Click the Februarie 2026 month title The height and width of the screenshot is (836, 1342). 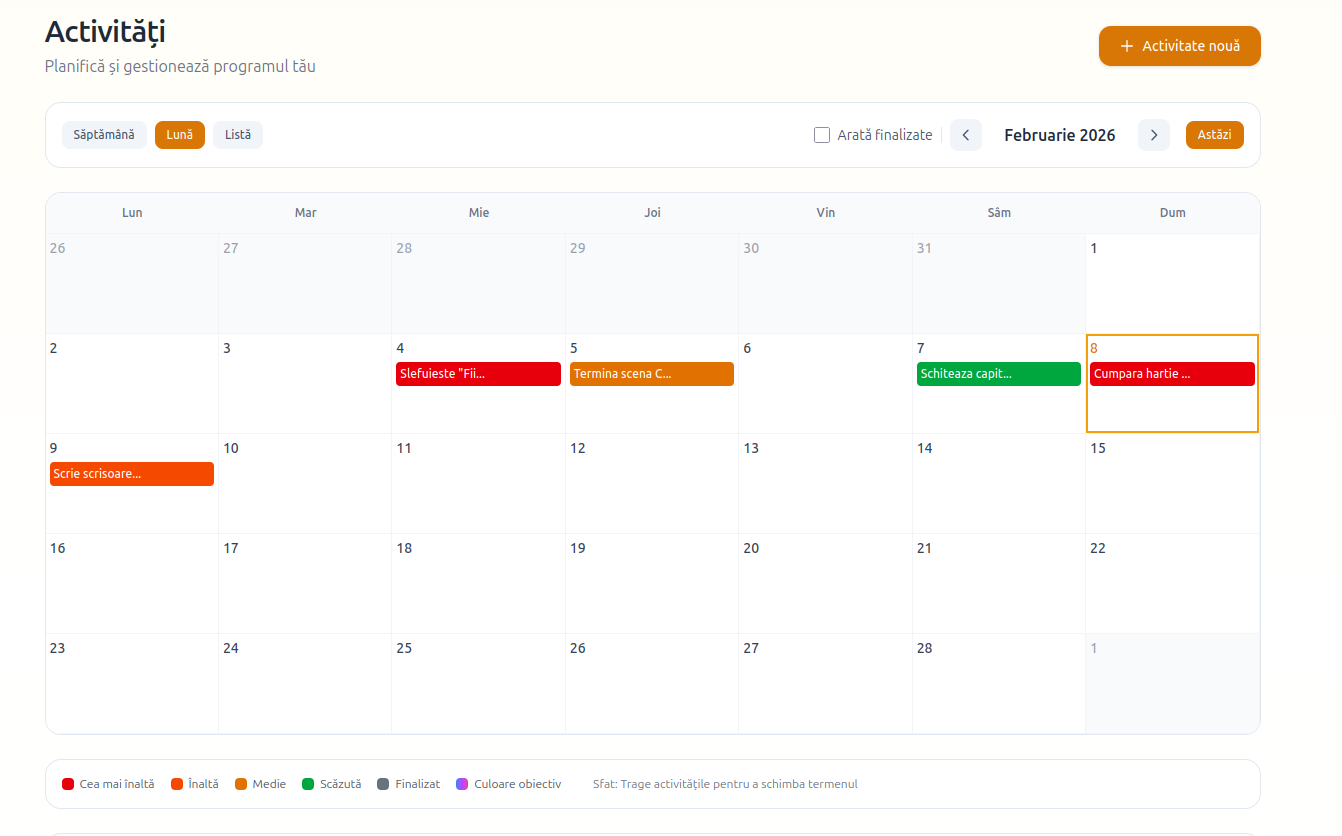pos(1060,135)
